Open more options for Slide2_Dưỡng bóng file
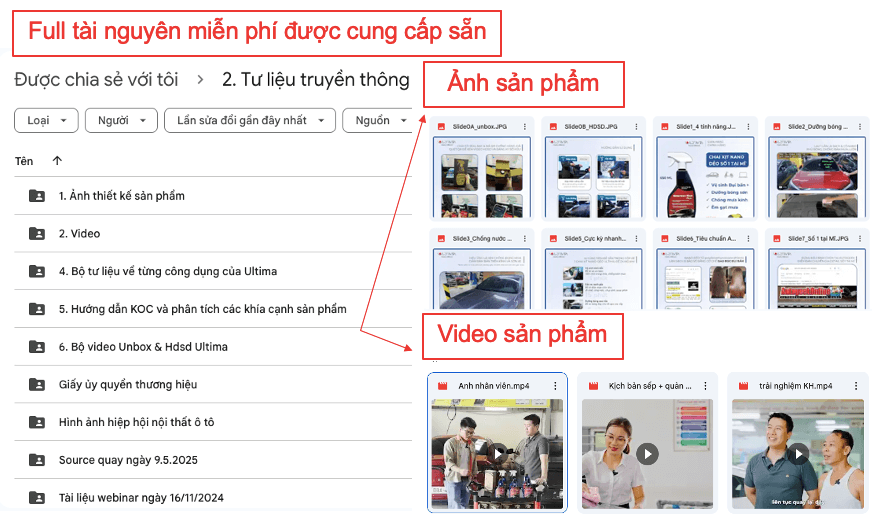879x517 pixels. (x=860, y=127)
